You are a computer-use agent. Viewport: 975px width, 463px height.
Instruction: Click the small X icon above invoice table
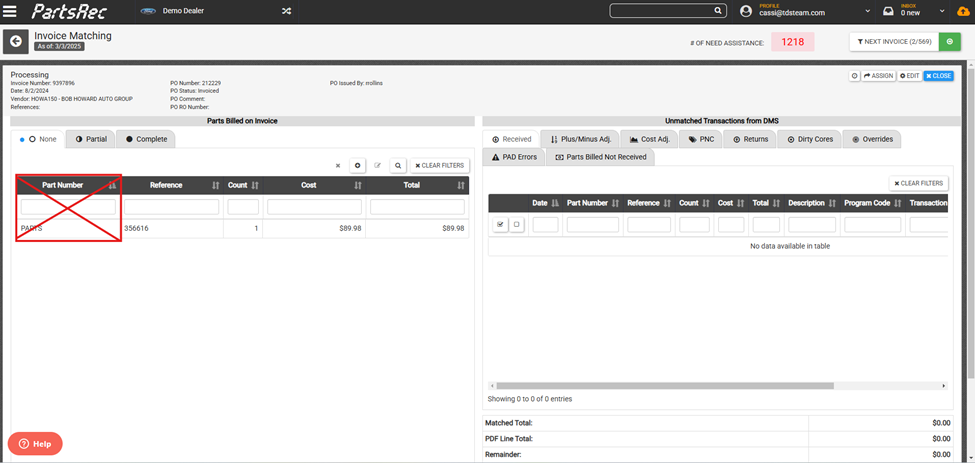[338, 166]
